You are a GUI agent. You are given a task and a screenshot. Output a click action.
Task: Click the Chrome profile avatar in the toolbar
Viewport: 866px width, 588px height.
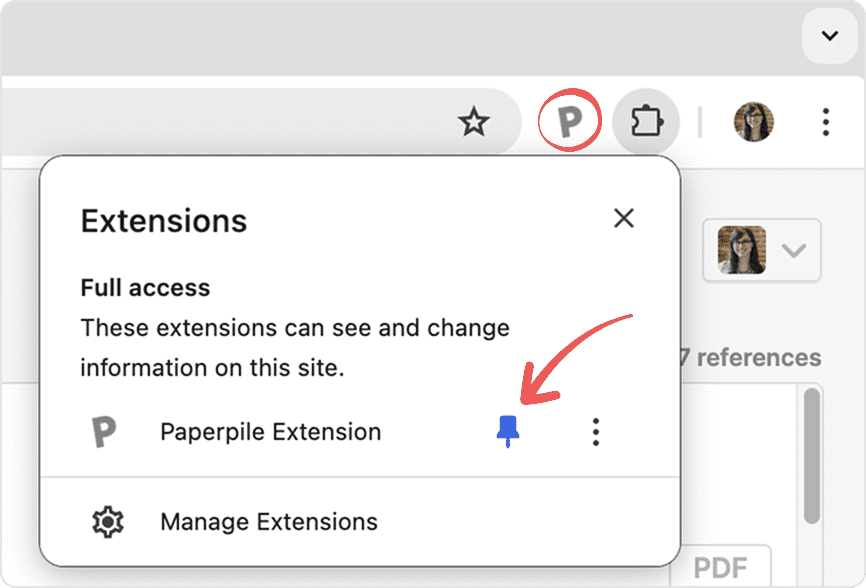[x=753, y=122]
